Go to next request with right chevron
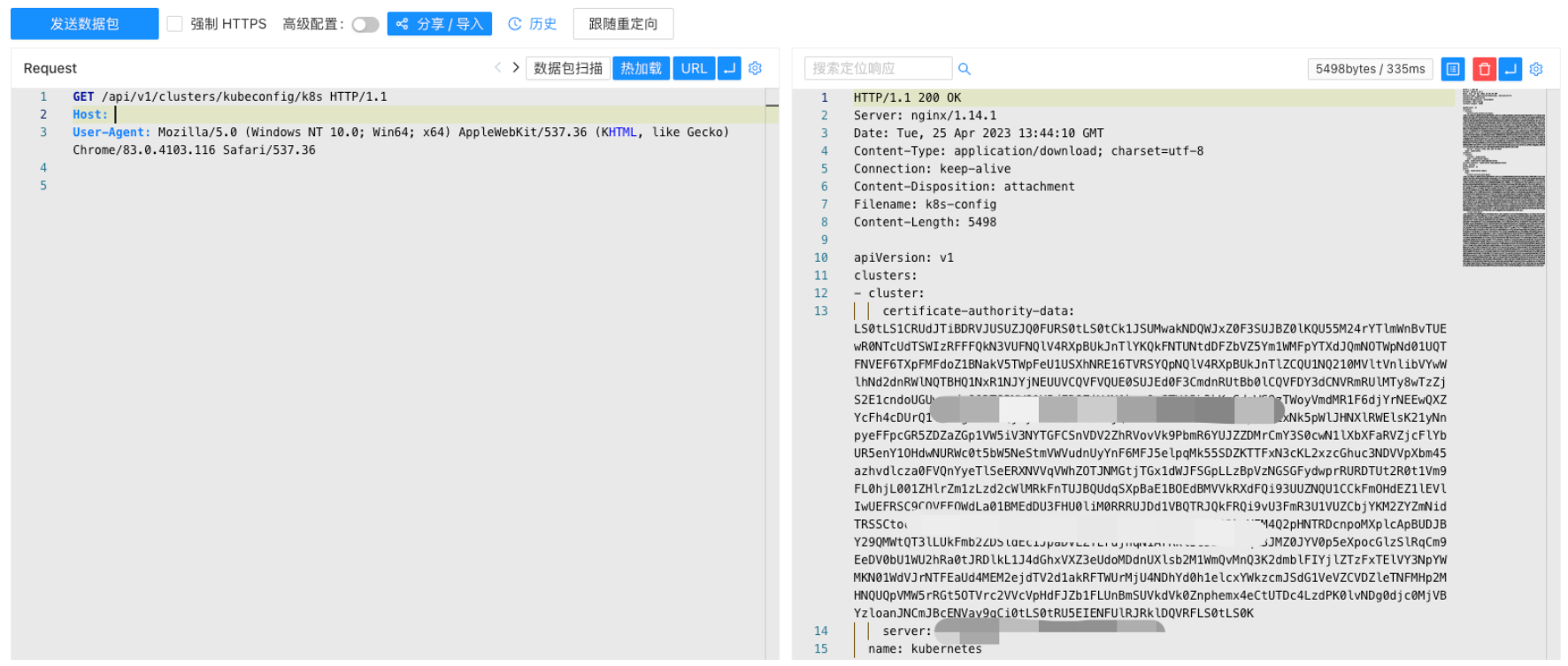1568x666 pixels. coord(516,68)
